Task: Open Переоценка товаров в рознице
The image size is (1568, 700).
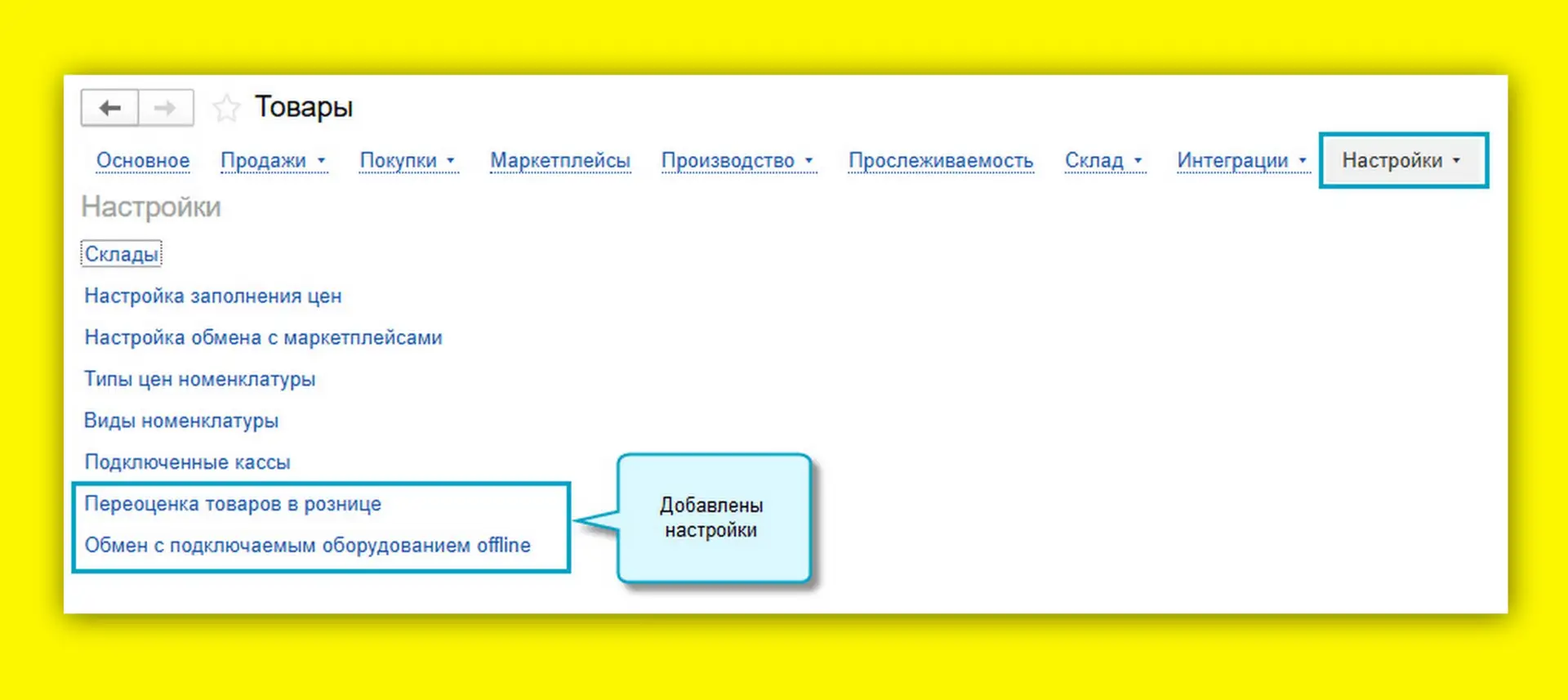Action: point(233,504)
